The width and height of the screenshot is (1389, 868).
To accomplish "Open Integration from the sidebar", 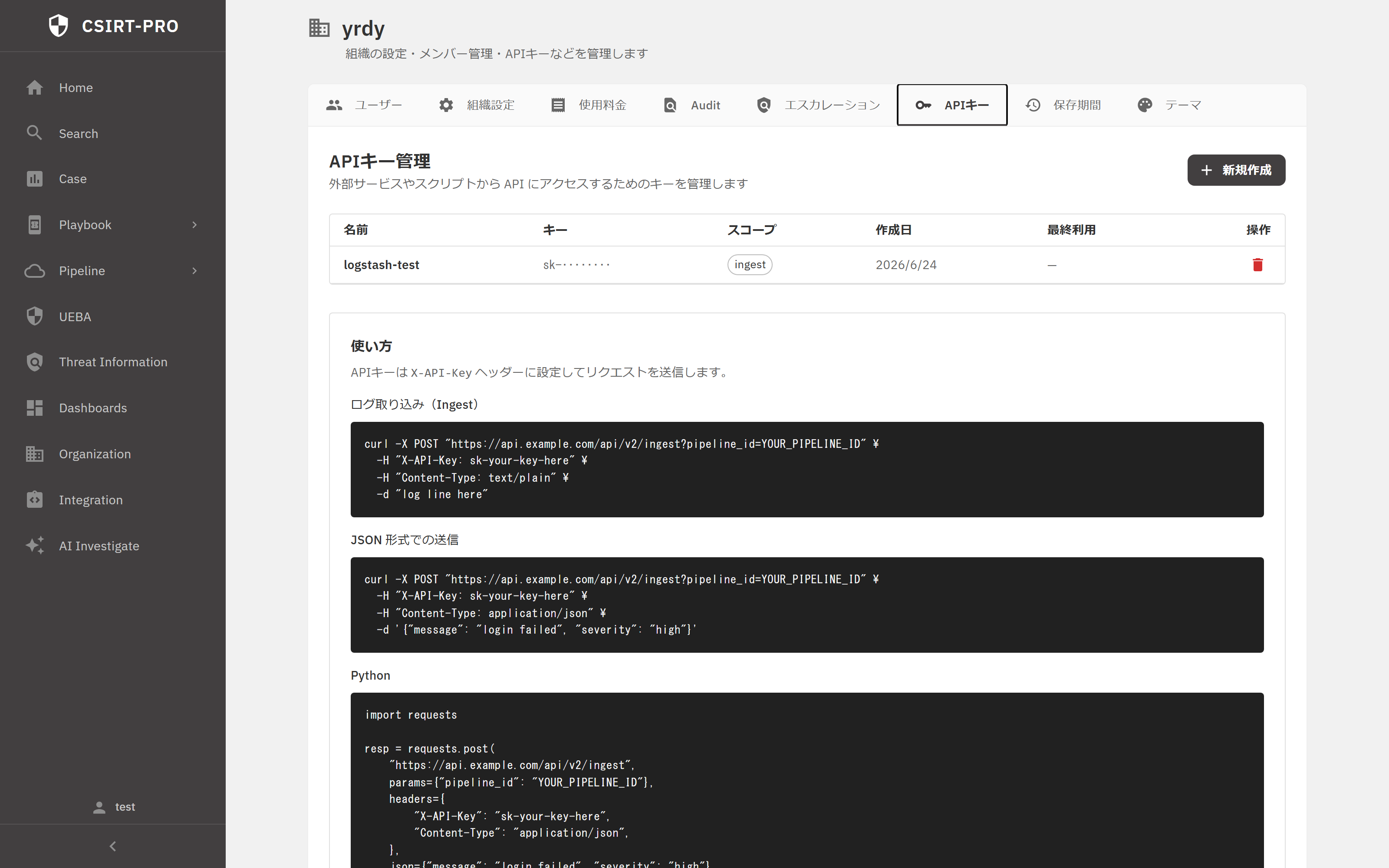I will coord(112,500).
